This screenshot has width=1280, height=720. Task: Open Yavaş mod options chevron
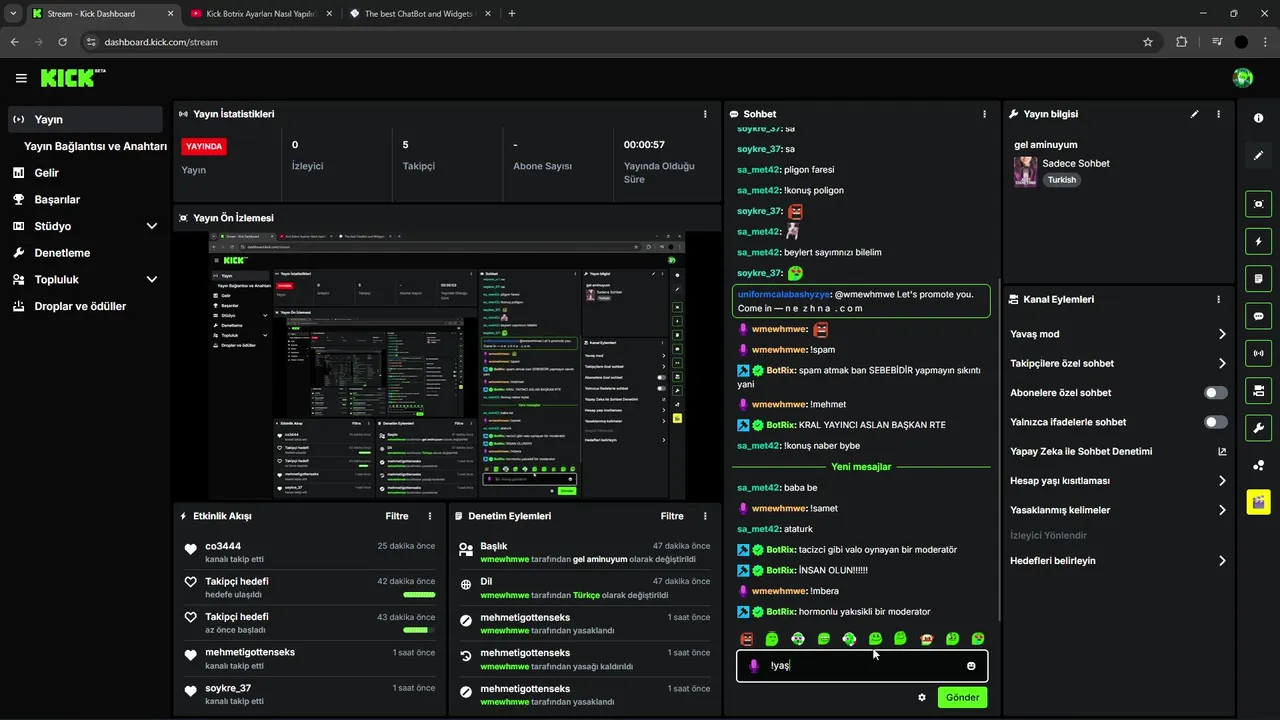click(x=1222, y=334)
